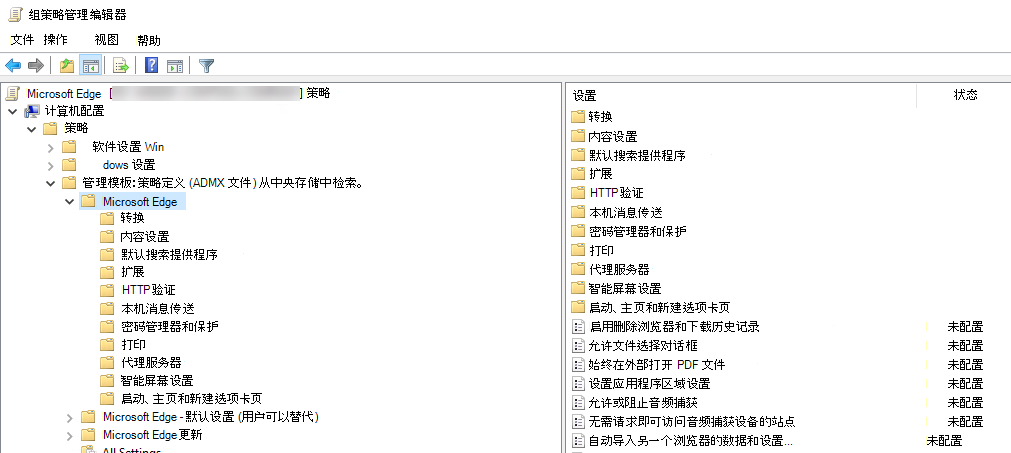Open 默认搜索提供程序 in right pane

(637, 155)
